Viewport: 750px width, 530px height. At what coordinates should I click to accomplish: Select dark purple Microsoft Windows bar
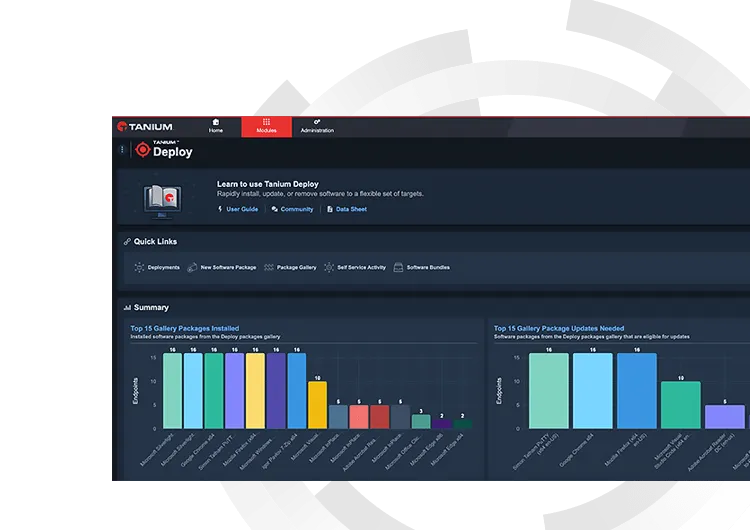pos(276,391)
